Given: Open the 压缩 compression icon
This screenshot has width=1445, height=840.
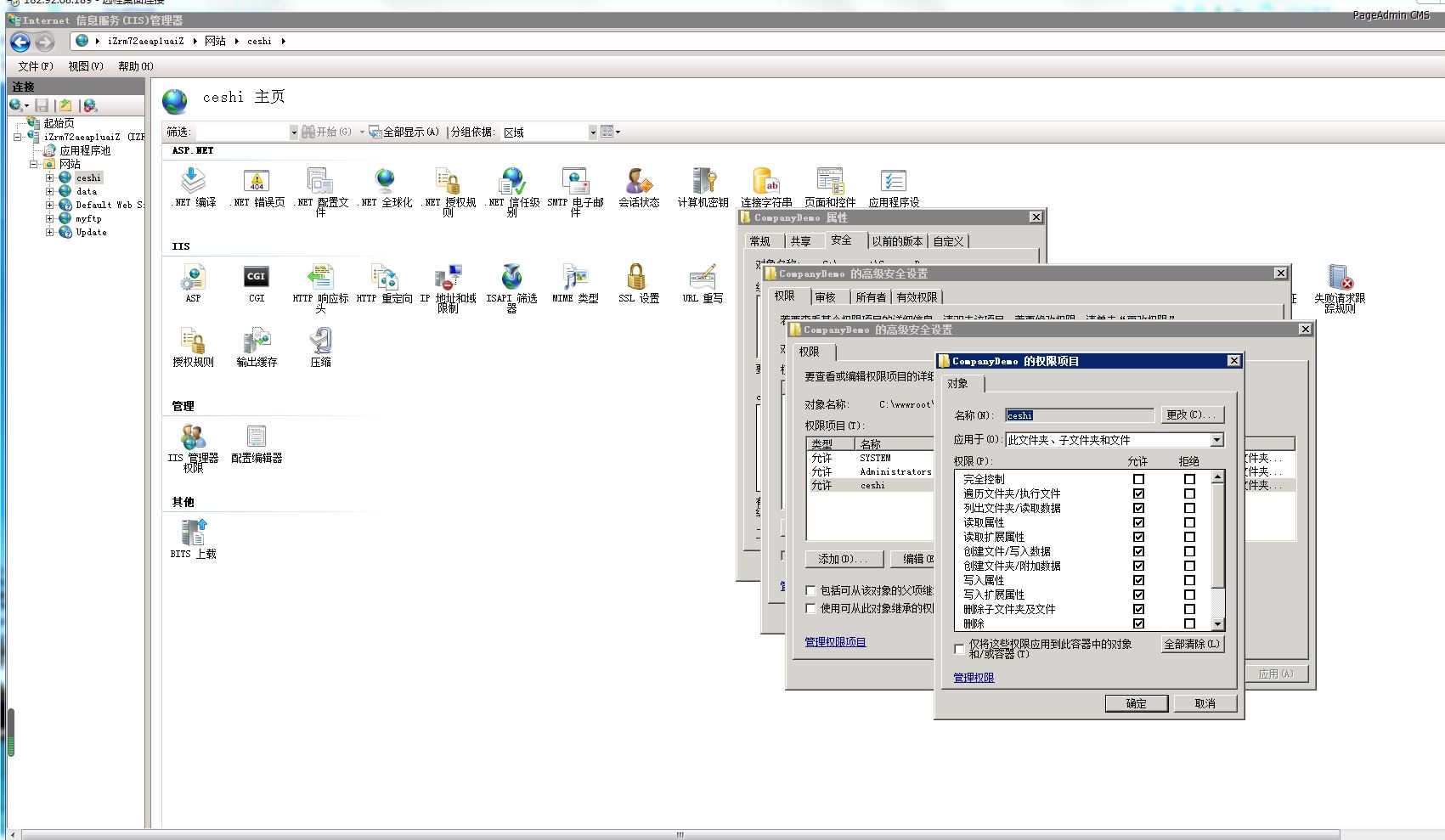Looking at the screenshot, I should (320, 341).
